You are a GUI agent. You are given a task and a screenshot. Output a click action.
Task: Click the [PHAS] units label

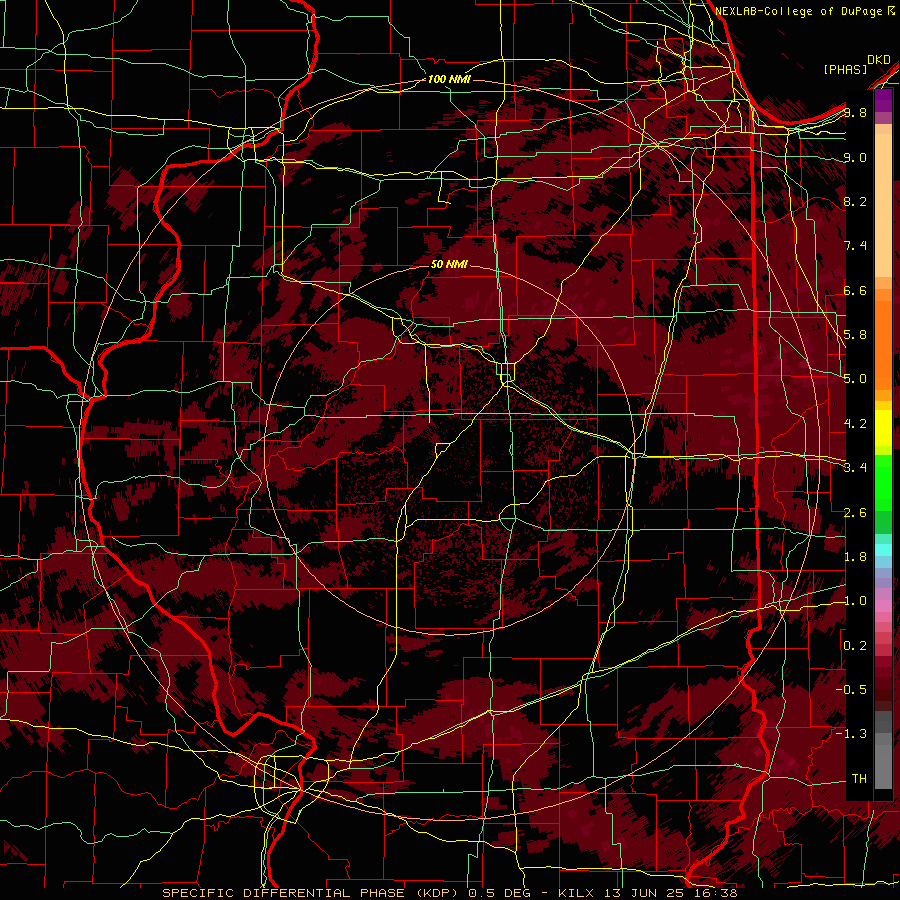coord(845,69)
